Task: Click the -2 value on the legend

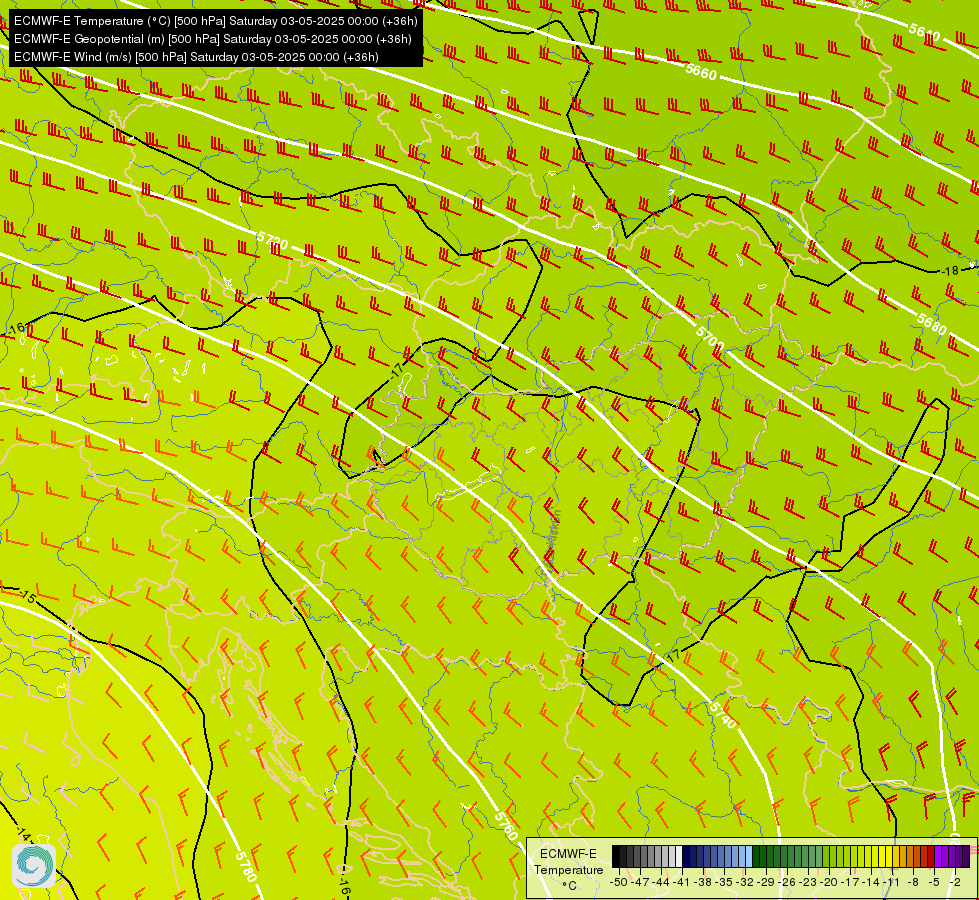Action: [x=955, y=882]
